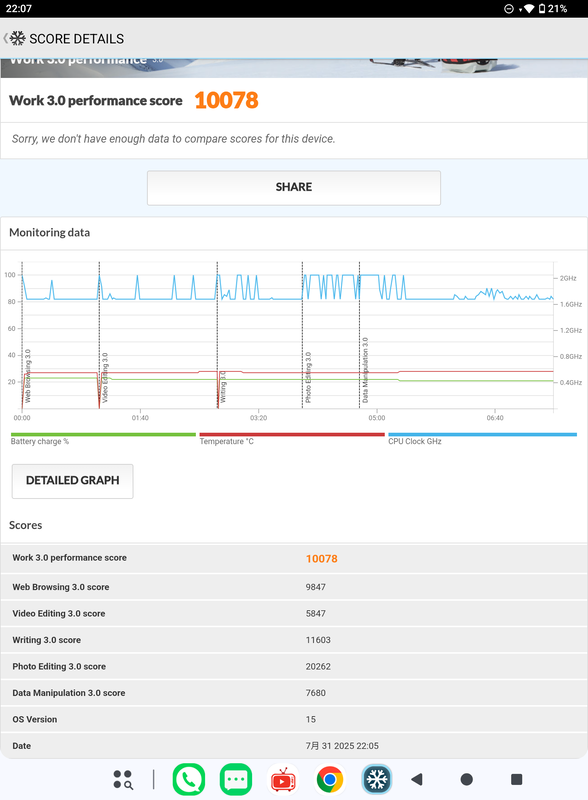This screenshot has width=588, height=800.
Task: Tap the Writing 3.0 chart marker
Action: click(223, 387)
